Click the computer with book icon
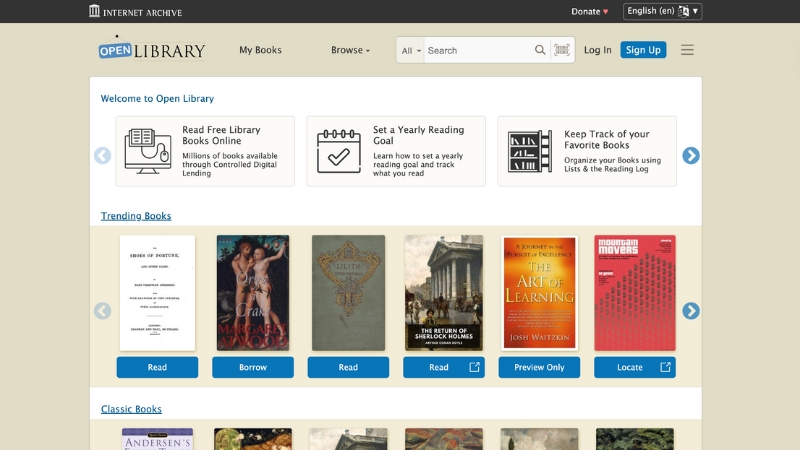This screenshot has width=800, height=450. (x=148, y=151)
